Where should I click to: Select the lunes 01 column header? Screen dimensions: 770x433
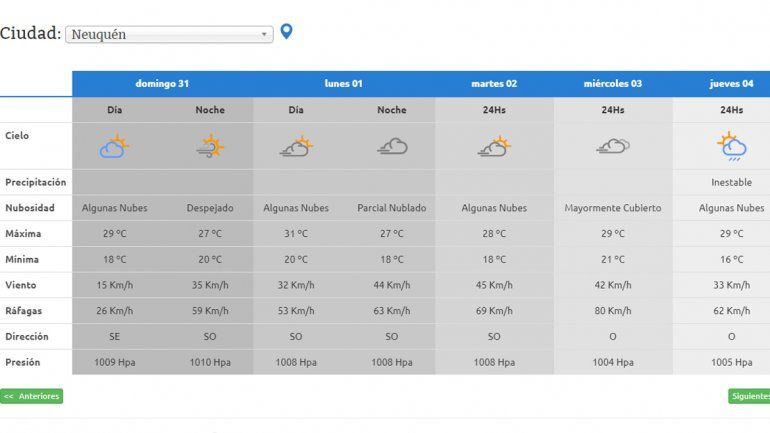point(343,84)
